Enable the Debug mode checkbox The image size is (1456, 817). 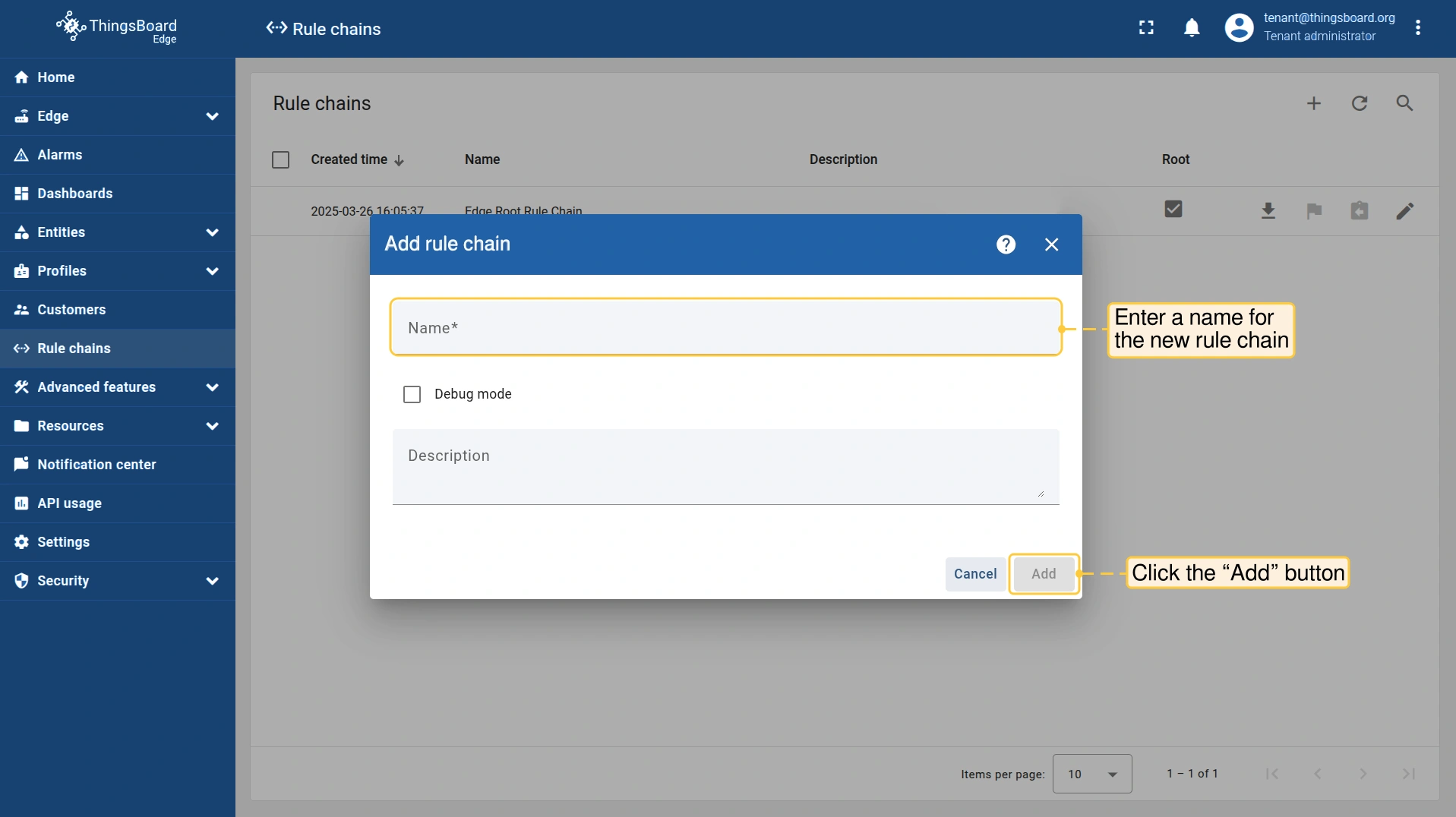[x=412, y=394]
